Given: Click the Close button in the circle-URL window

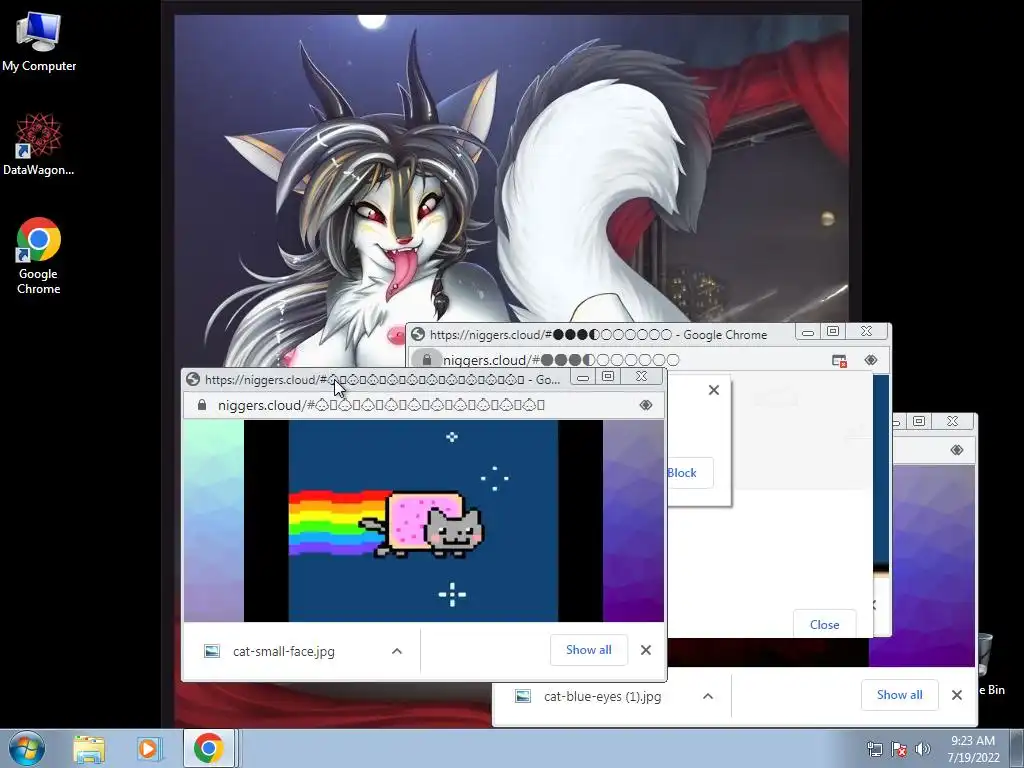Looking at the screenshot, I should [x=824, y=624].
